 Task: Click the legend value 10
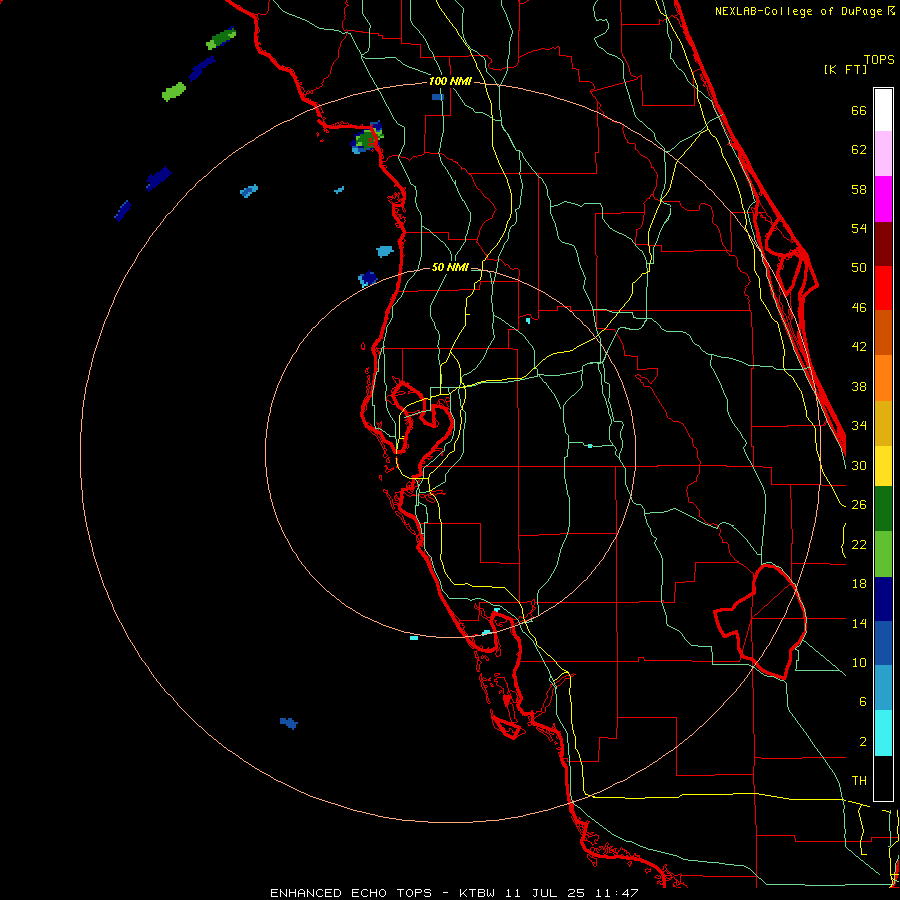[859, 662]
